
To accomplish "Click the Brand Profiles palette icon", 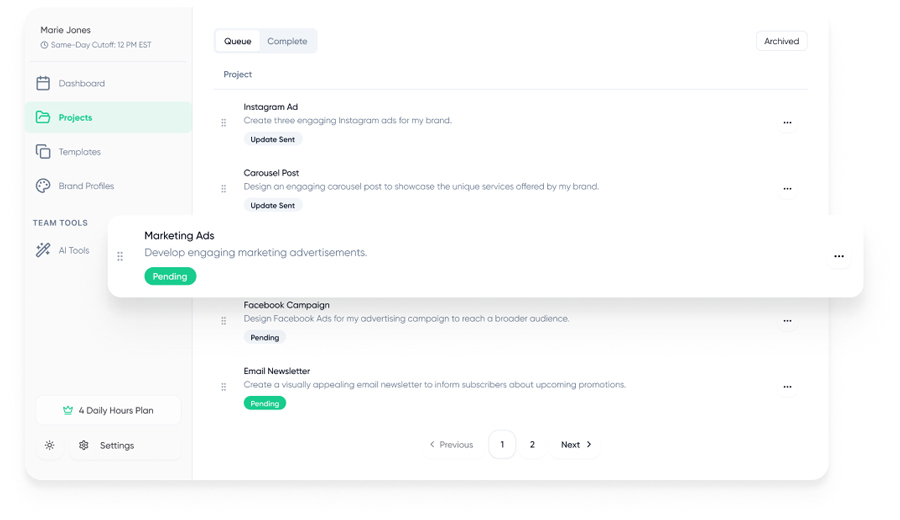I will pos(43,186).
